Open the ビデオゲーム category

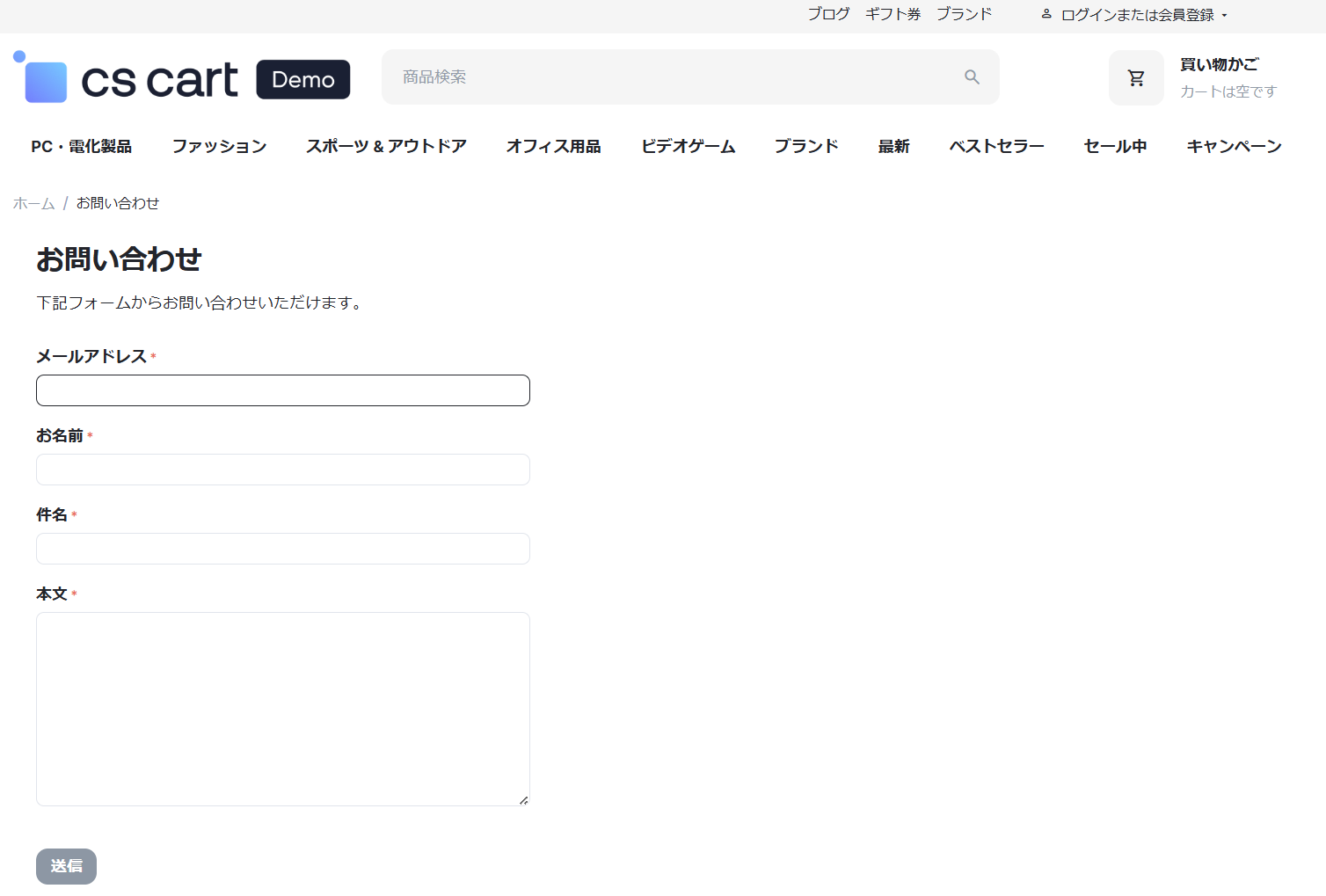pos(688,146)
